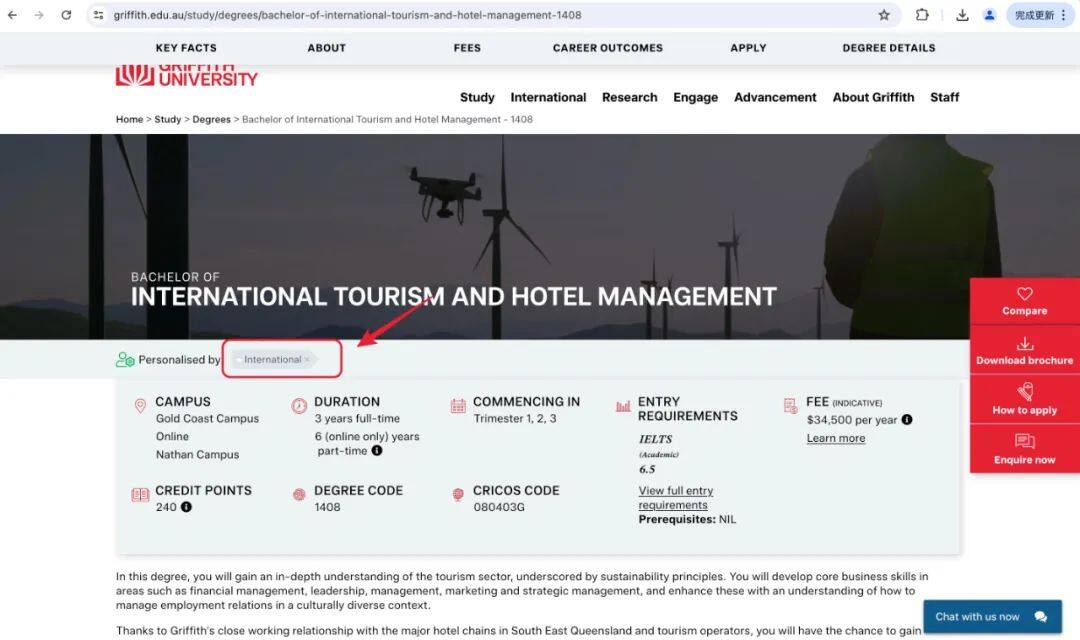Click the browser address bar URL
This screenshot has height=640, width=1080.
click(347, 14)
